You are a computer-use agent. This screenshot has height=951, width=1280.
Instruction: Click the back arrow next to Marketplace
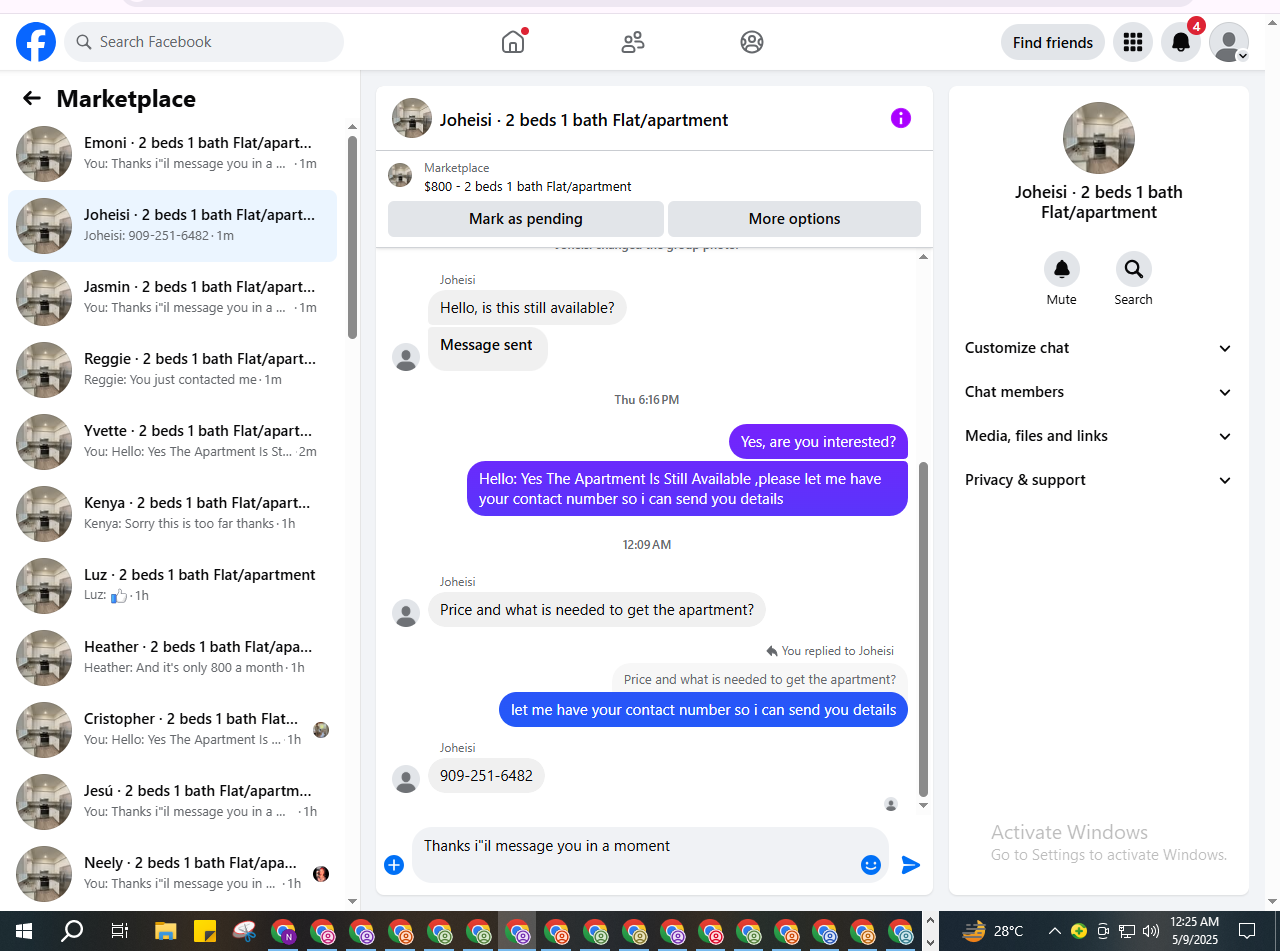[x=32, y=98]
